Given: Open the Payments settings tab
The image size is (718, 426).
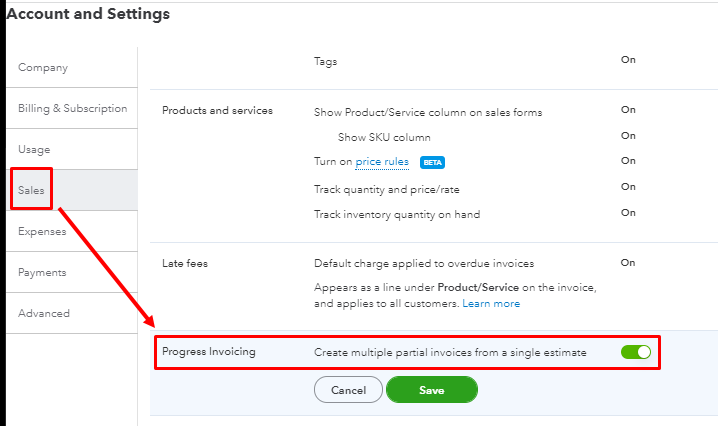Looking at the screenshot, I should 42,272.
